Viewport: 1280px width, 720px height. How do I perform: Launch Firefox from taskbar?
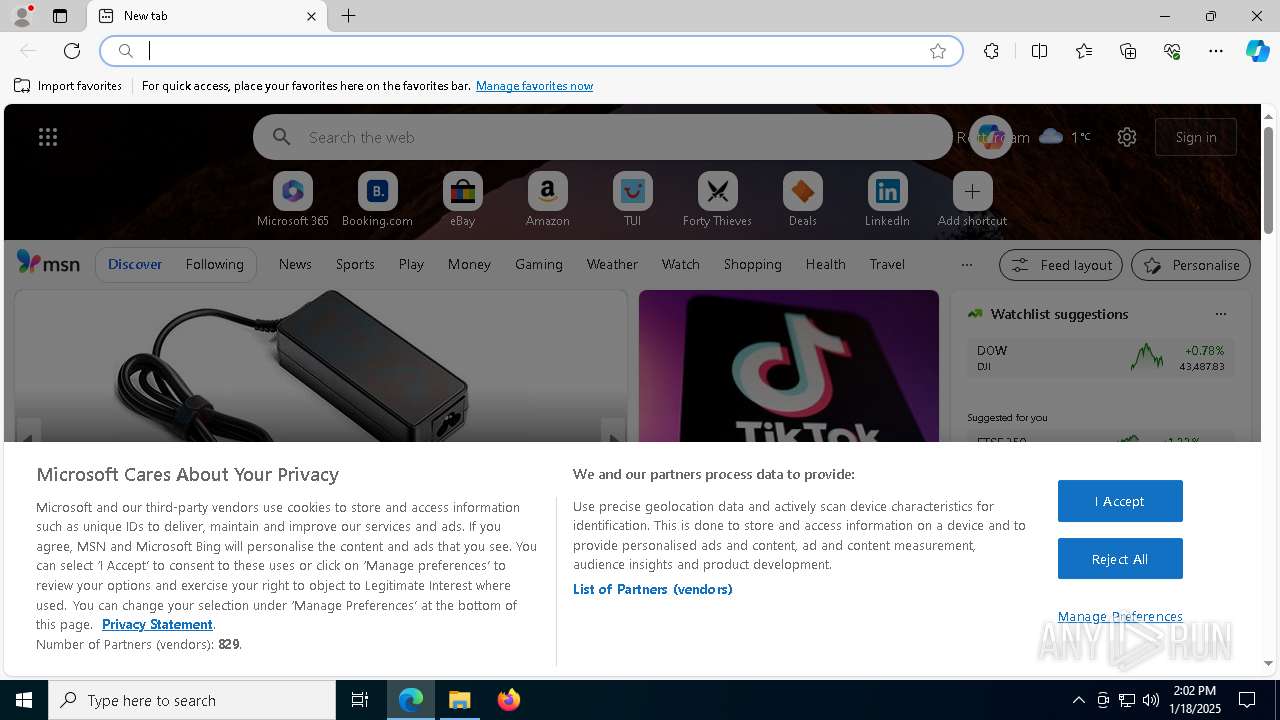click(x=509, y=700)
